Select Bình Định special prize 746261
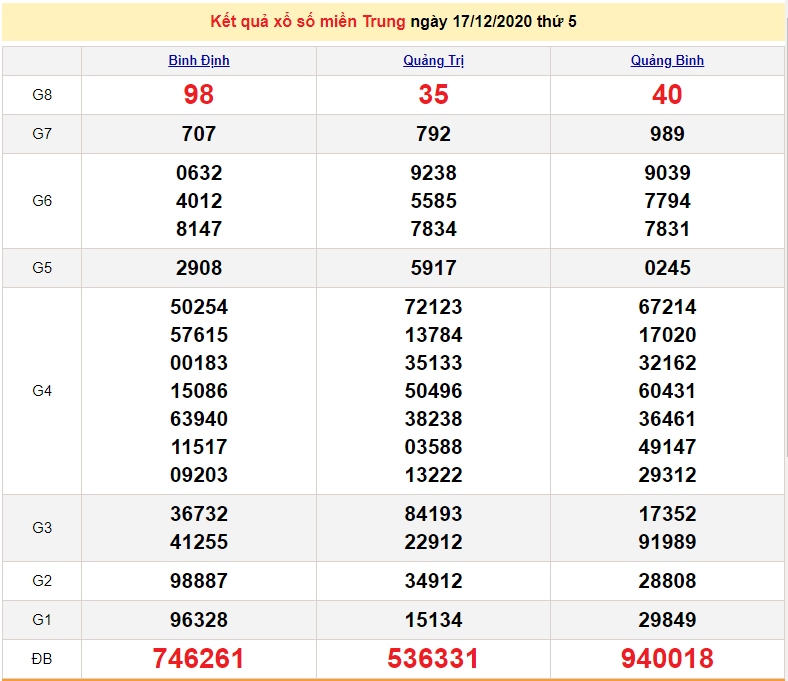The image size is (788, 681). [199, 659]
